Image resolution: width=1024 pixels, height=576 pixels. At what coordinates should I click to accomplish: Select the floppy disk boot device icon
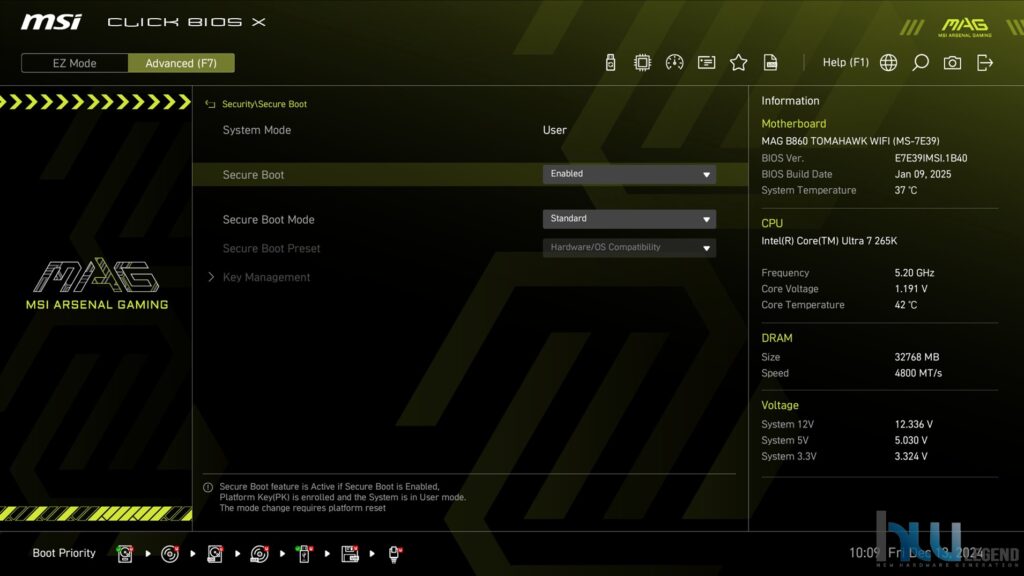point(350,554)
